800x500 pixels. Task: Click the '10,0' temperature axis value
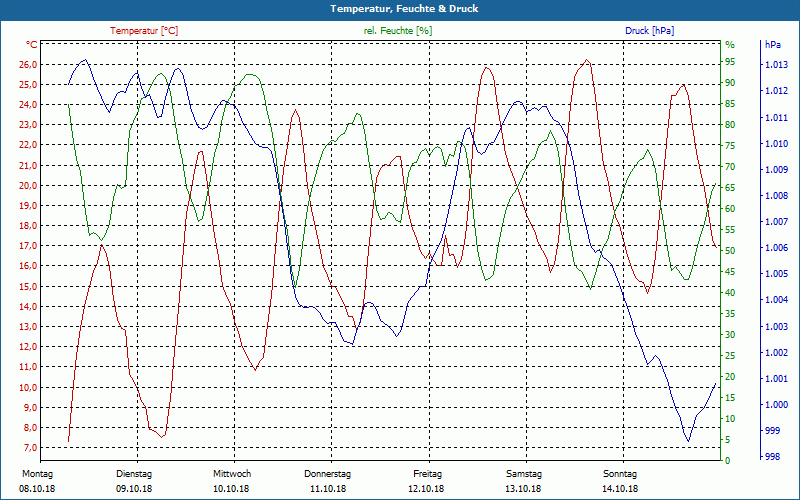click(28, 387)
